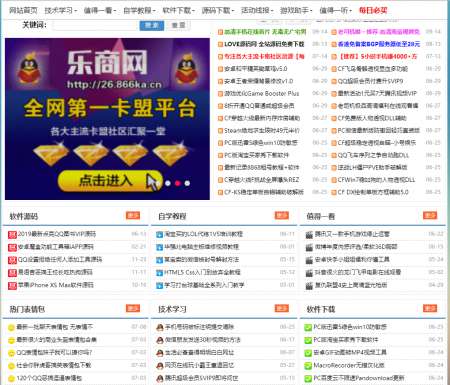Viewport: 450px width, 385px height.
Task: Select the first white carousel dot on banner
Action: [x=168, y=183]
